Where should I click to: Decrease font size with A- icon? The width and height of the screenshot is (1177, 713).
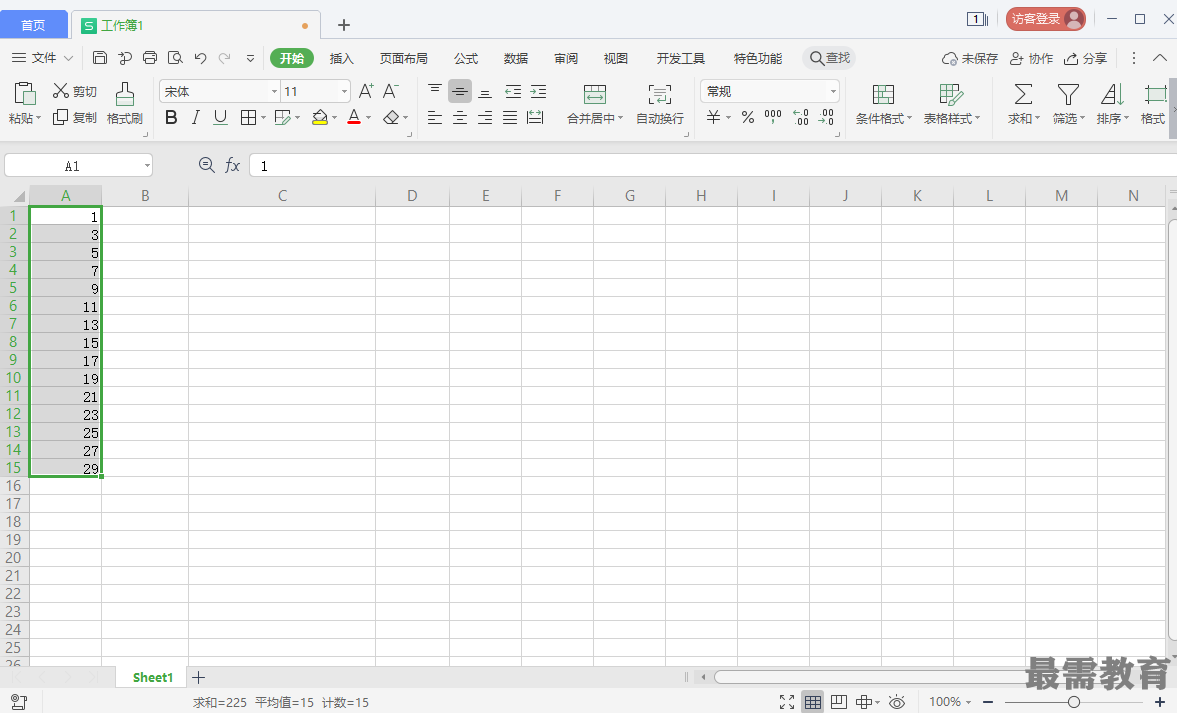[x=390, y=91]
